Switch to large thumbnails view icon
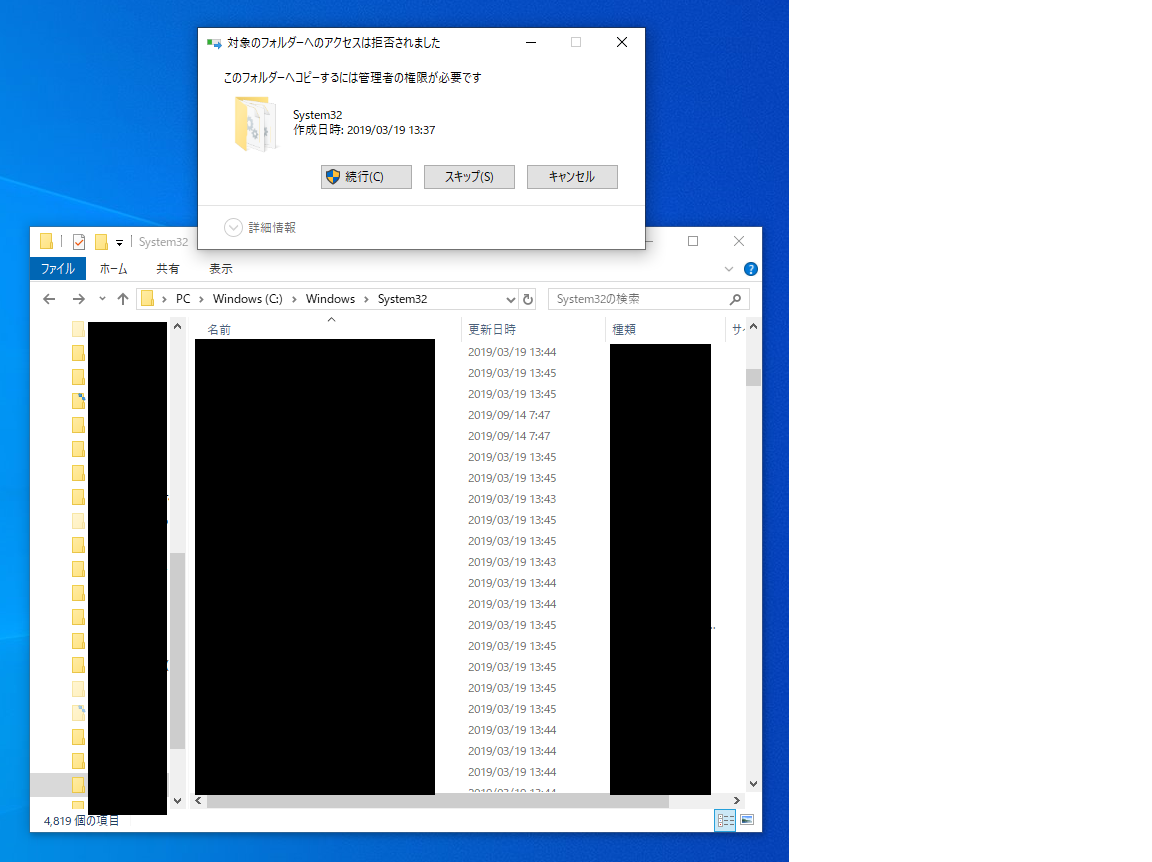The image size is (1152, 862). 747,820
